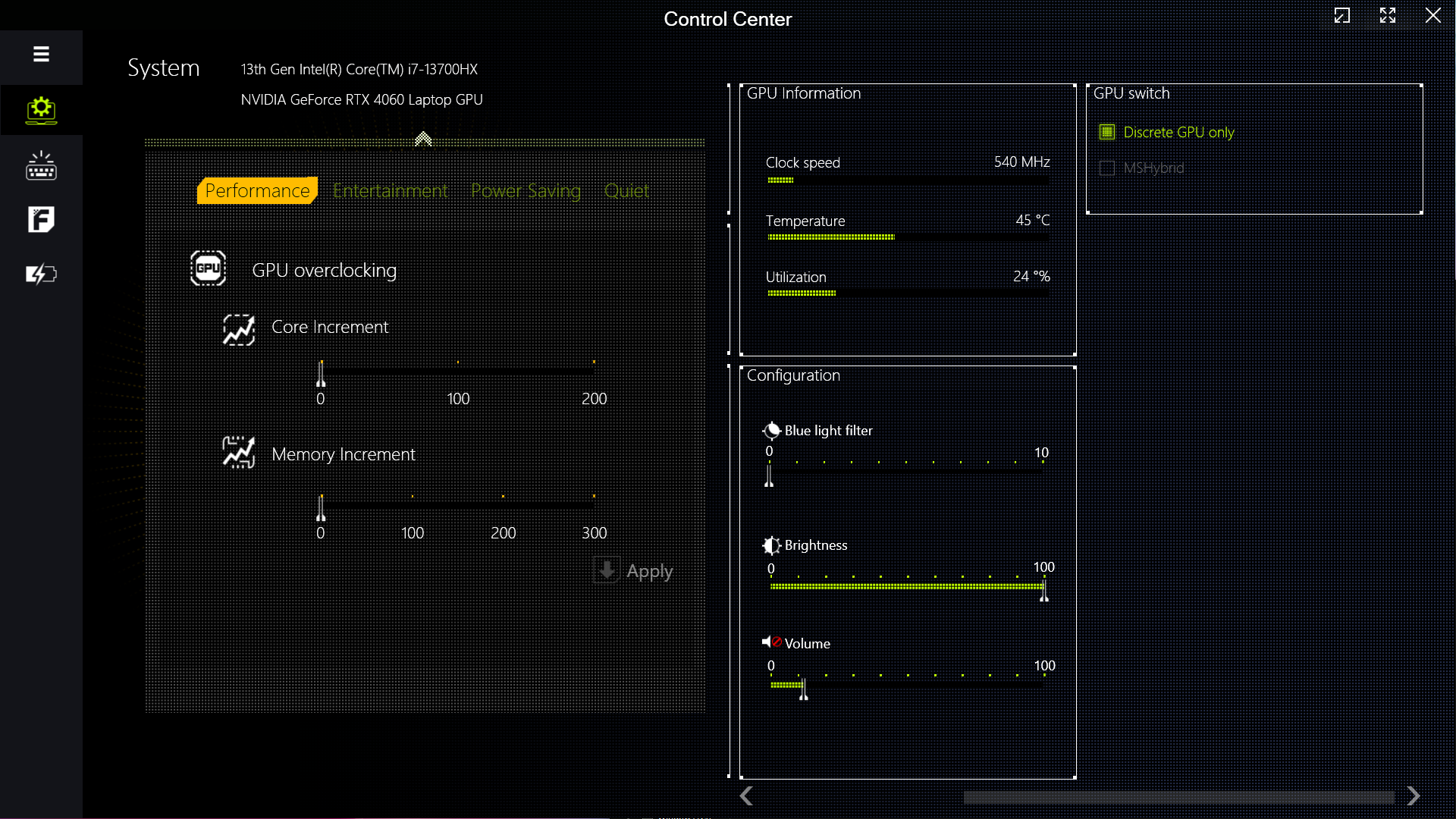
Task: Open the Flexikey sidebar icon
Action: [41, 220]
